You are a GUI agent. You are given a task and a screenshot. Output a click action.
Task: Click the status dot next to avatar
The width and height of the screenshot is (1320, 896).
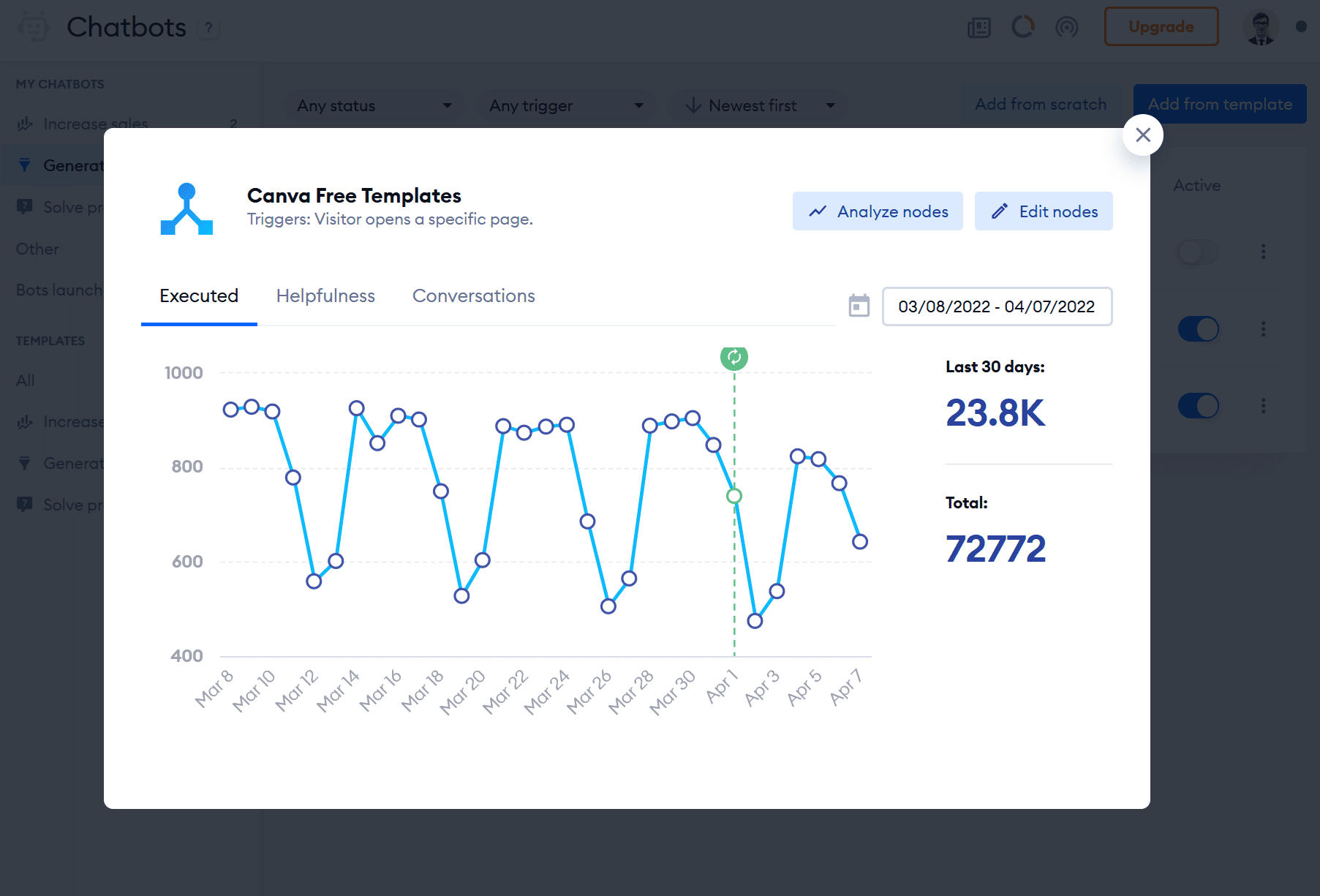coord(1301,26)
